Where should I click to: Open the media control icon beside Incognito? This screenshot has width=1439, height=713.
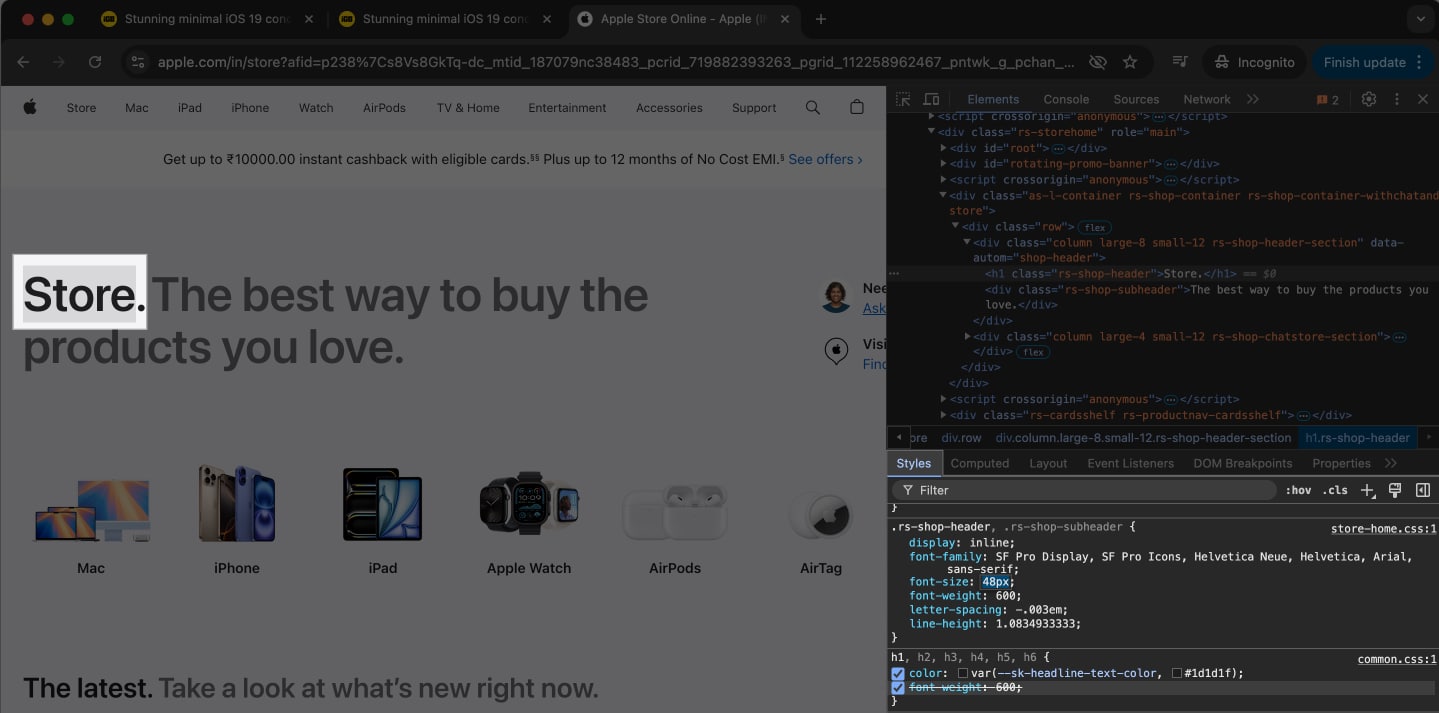(x=1180, y=62)
